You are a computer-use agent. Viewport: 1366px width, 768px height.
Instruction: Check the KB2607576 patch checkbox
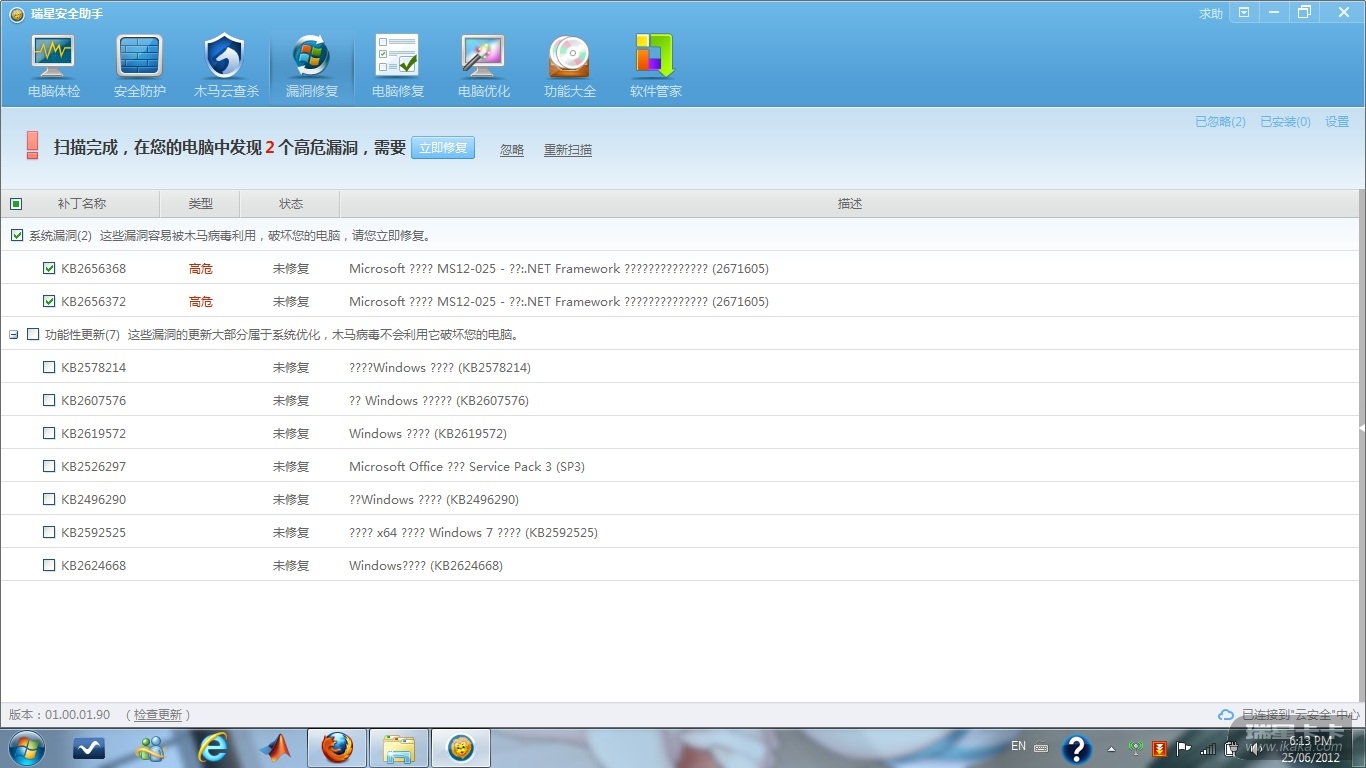click(49, 400)
